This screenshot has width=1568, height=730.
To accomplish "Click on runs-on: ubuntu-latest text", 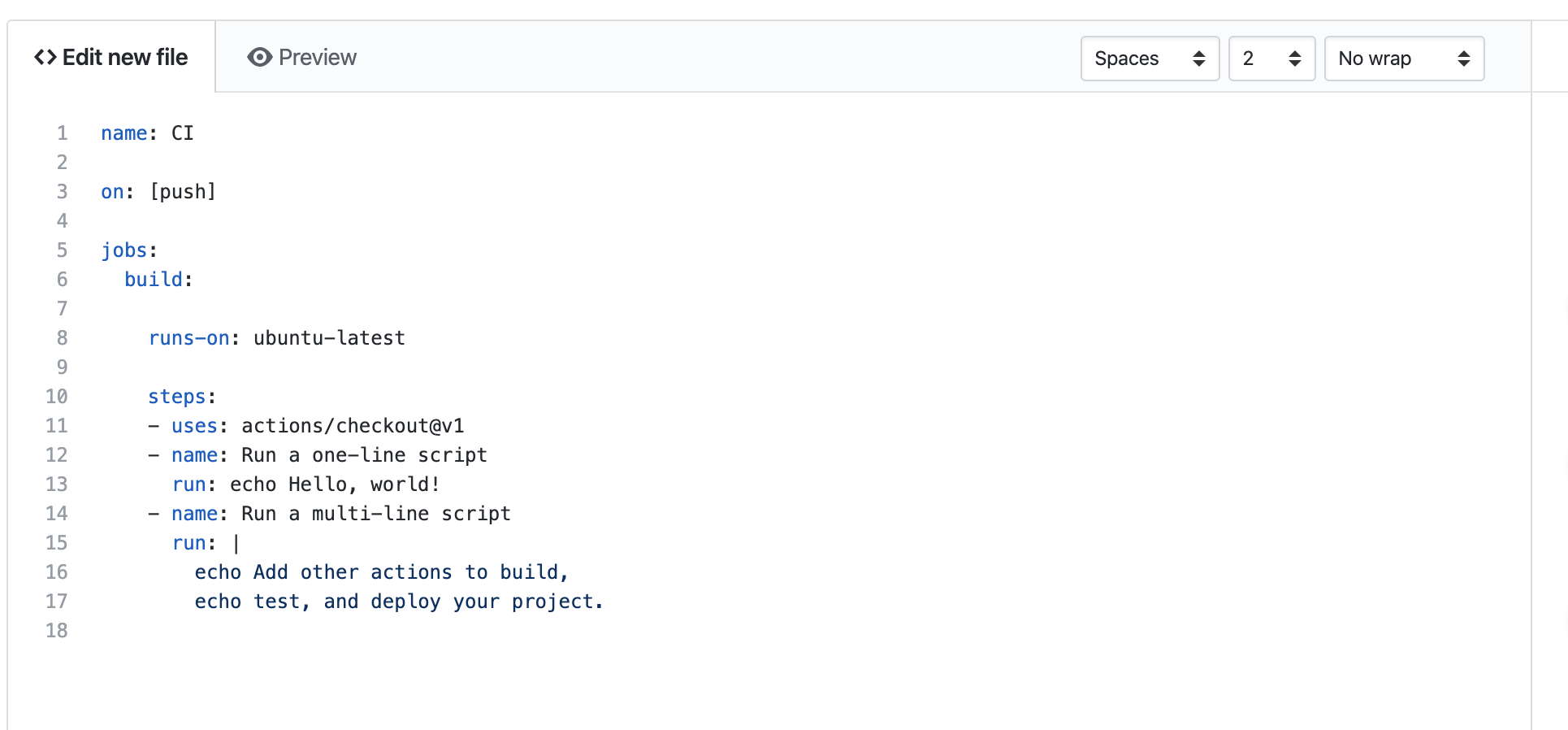I will click(276, 337).
